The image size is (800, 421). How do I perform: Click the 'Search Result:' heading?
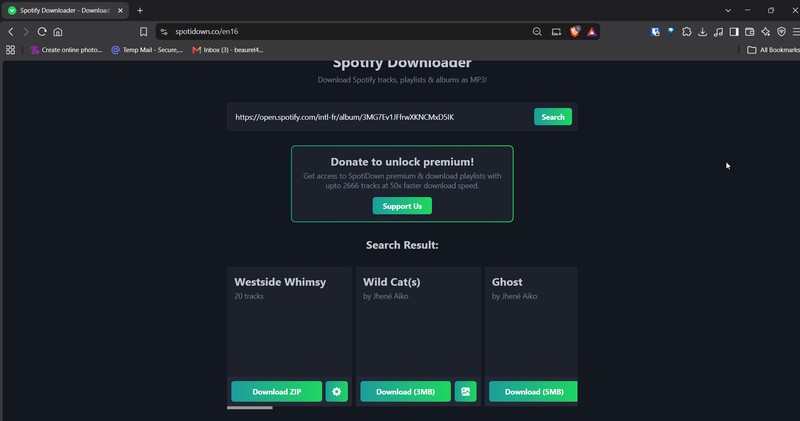coord(402,245)
